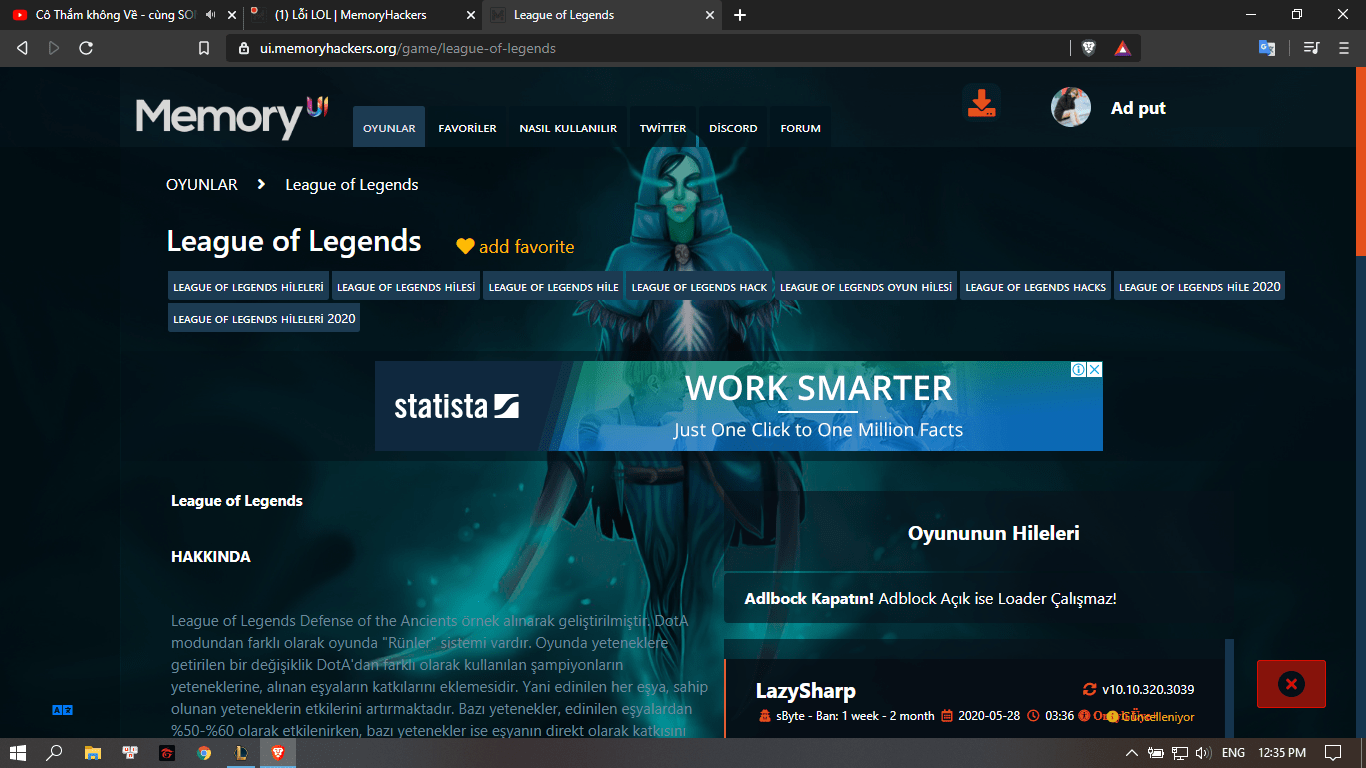Open the TWİTTER navigation link
Image resolution: width=1366 pixels, height=768 pixels.
pos(663,128)
